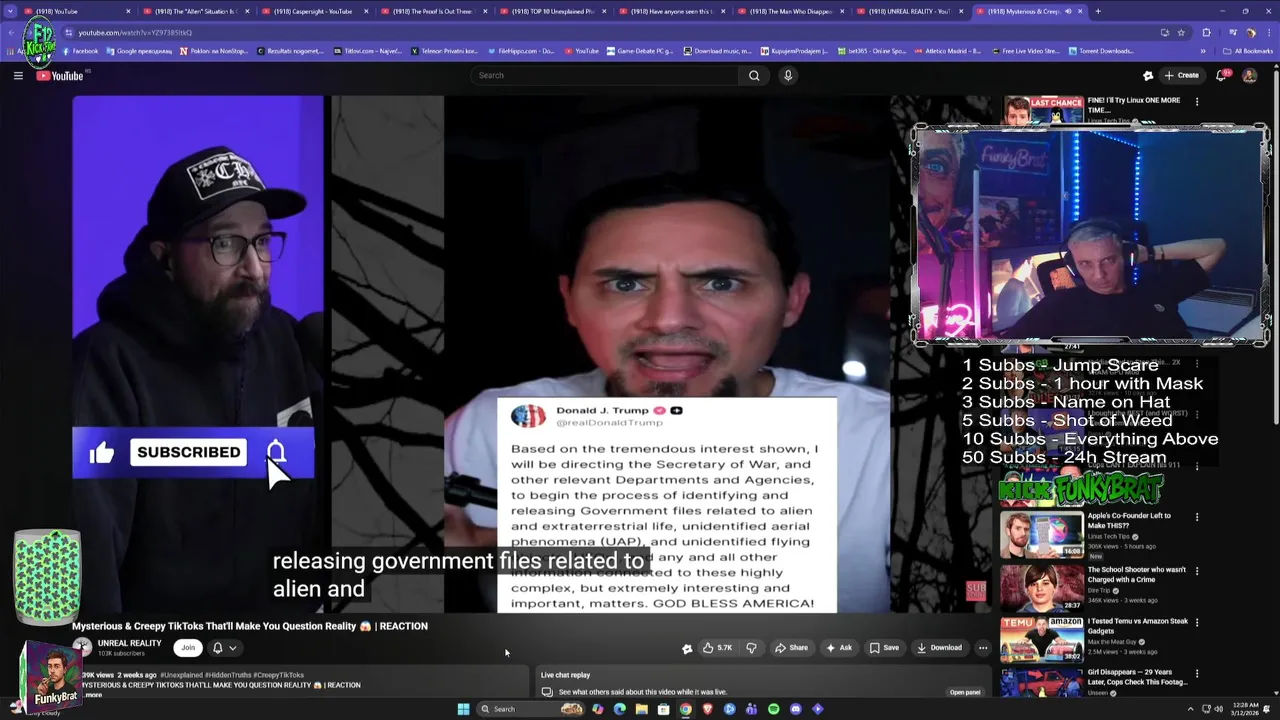
Task: Save video to playlist
Action: pos(884,648)
